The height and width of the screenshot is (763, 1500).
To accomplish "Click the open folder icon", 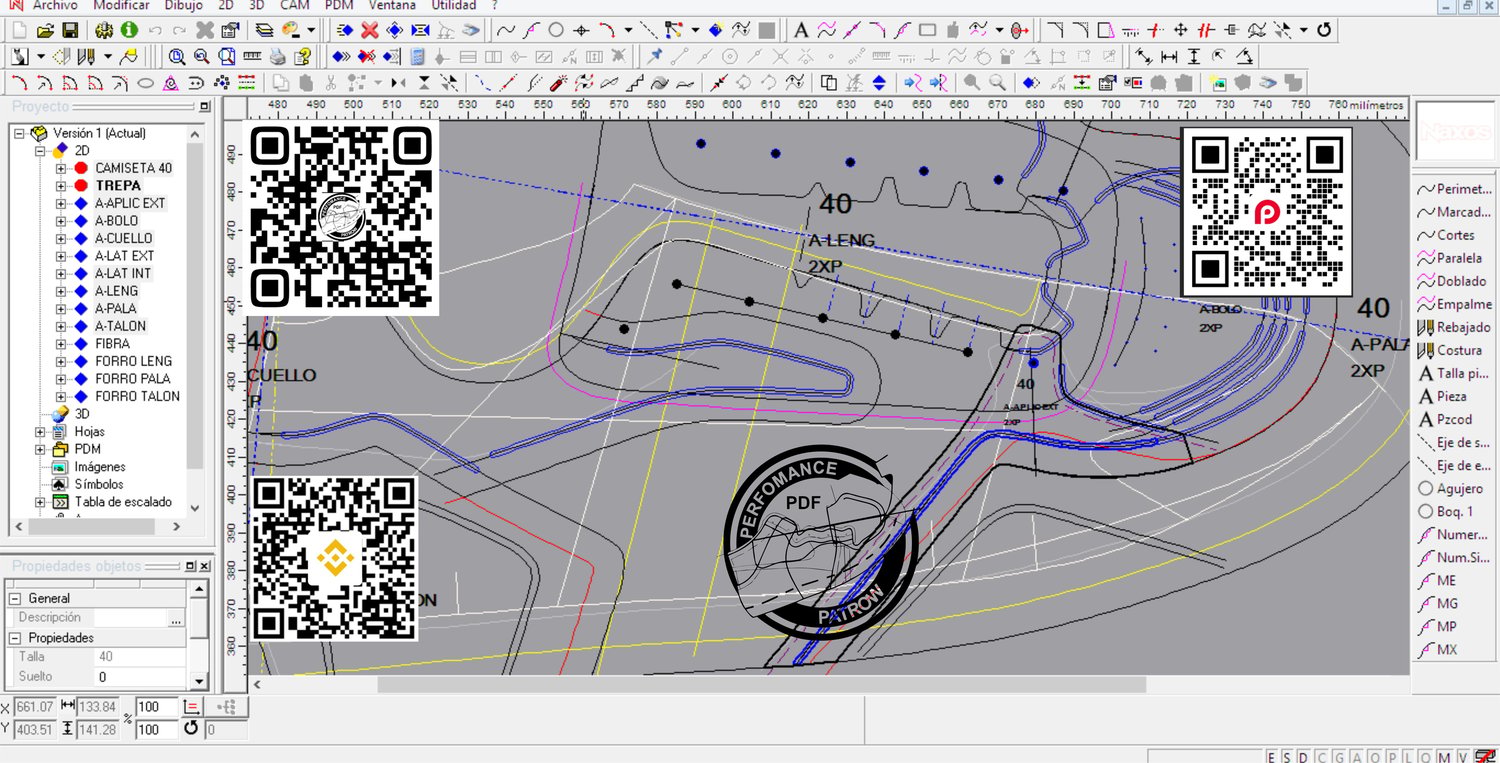I will tap(45, 30).
